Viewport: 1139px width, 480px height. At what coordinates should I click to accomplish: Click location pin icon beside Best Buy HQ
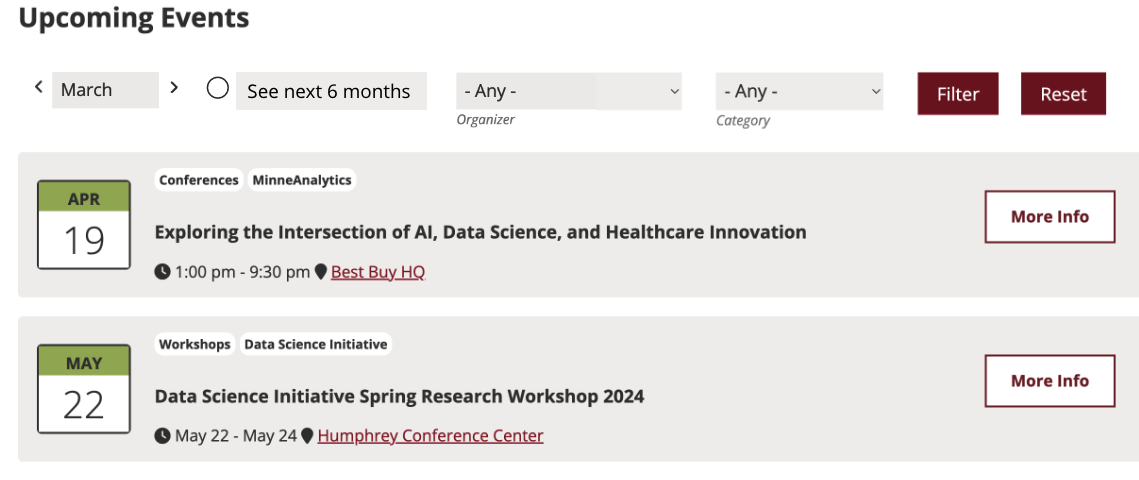click(x=321, y=272)
